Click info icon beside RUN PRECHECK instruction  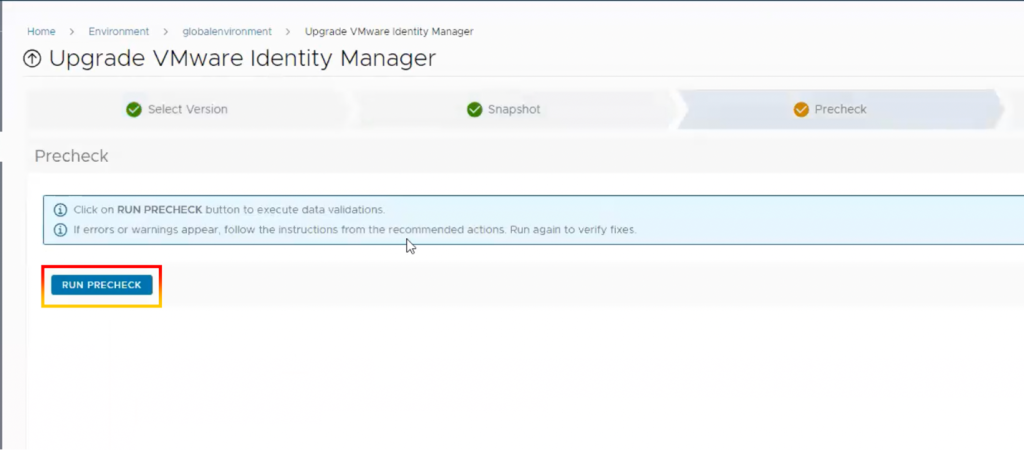pos(61,210)
